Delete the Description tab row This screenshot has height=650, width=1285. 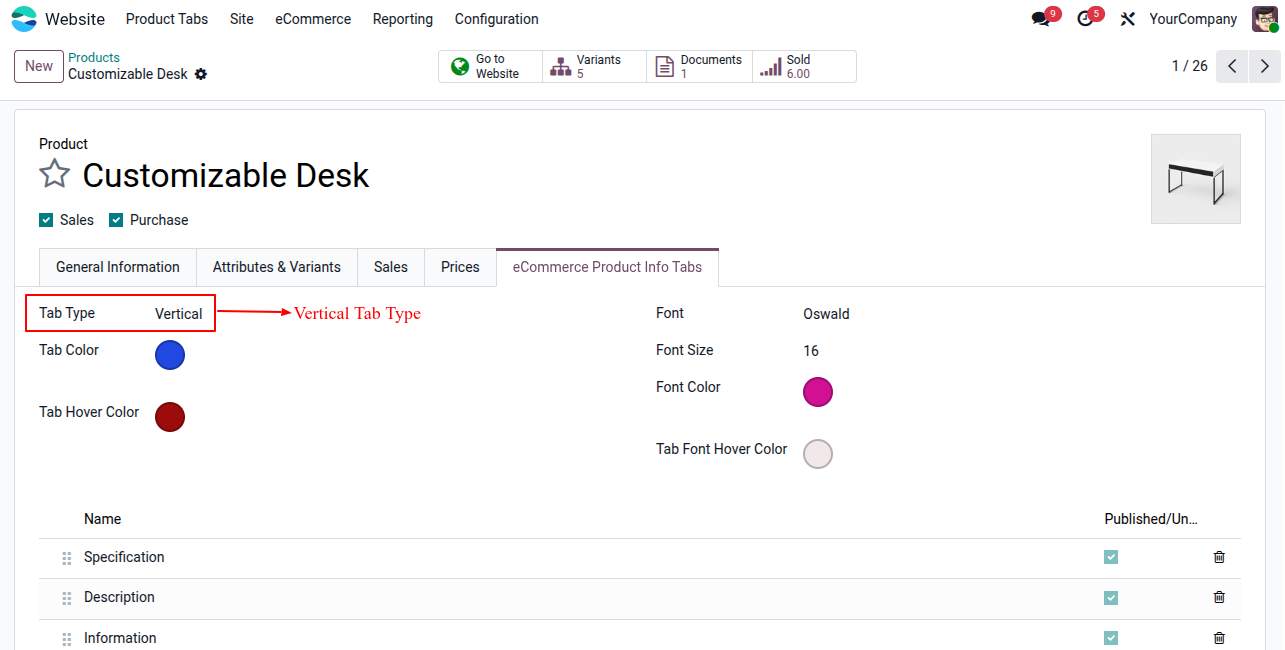click(x=1219, y=597)
